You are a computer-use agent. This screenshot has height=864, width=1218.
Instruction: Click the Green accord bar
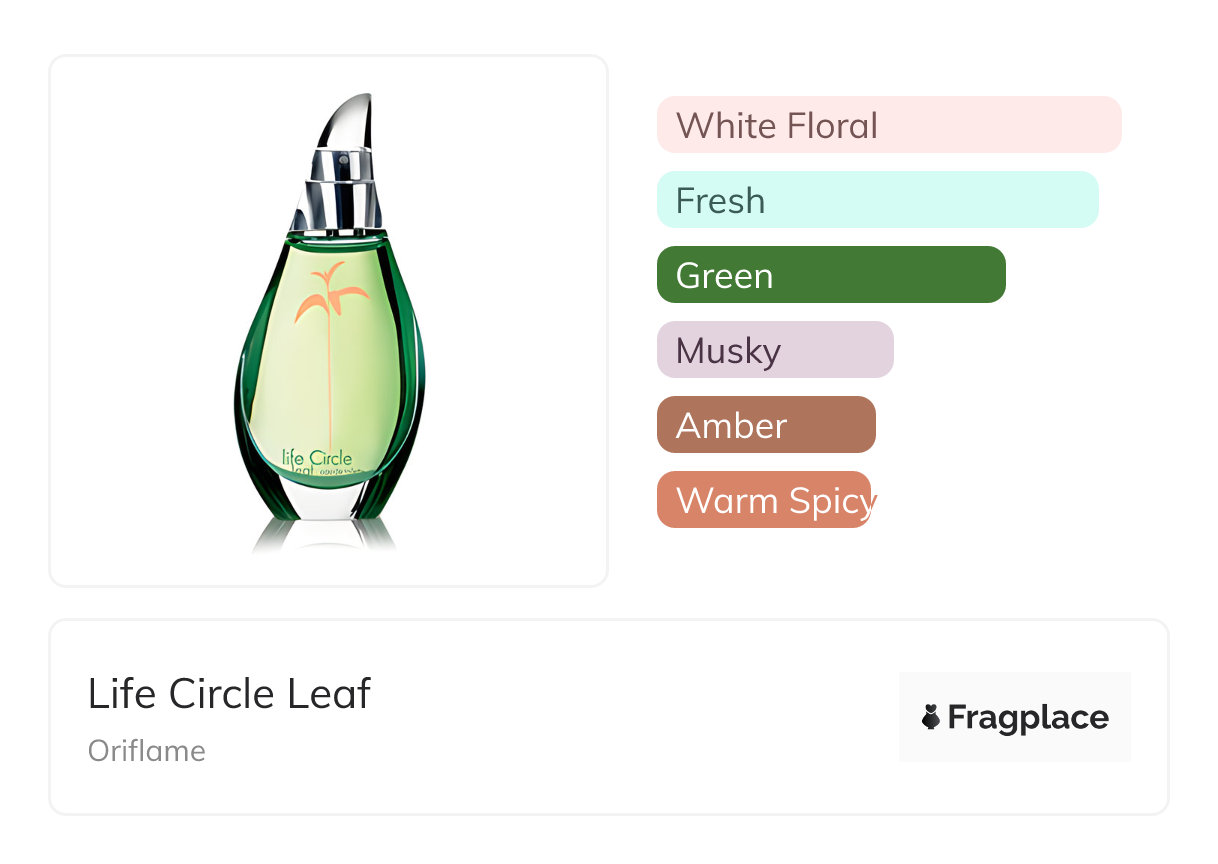(x=830, y=275)
